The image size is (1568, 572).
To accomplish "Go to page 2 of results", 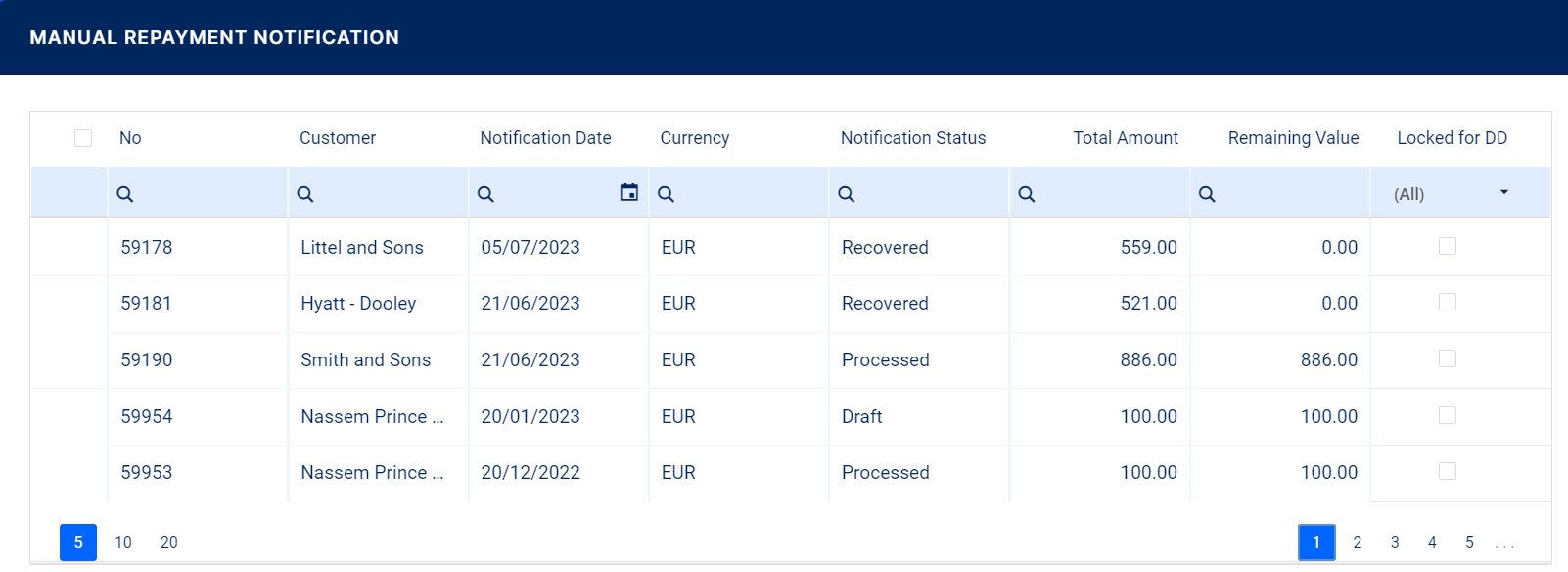I will point(1358,543).
